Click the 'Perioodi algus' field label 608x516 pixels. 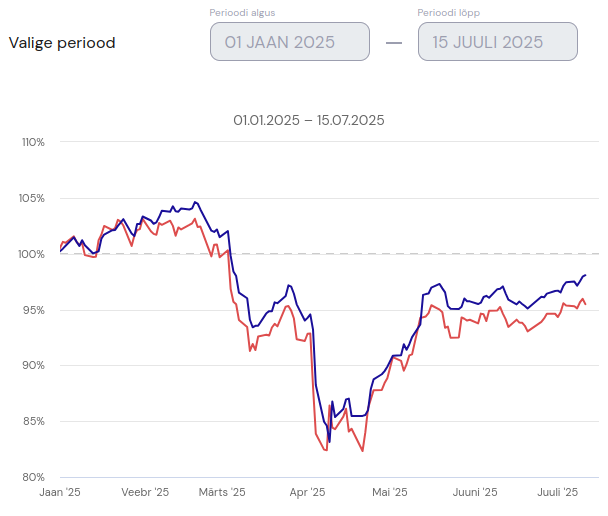click(x=242, y=13)
